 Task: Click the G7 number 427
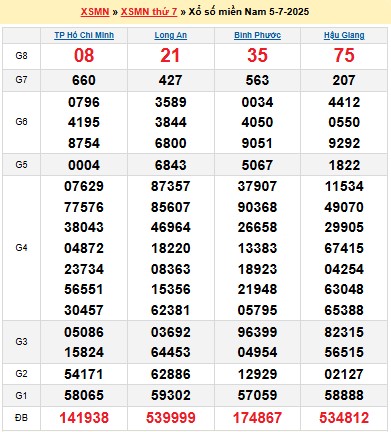pyautogui.click(x=170, y=80)
